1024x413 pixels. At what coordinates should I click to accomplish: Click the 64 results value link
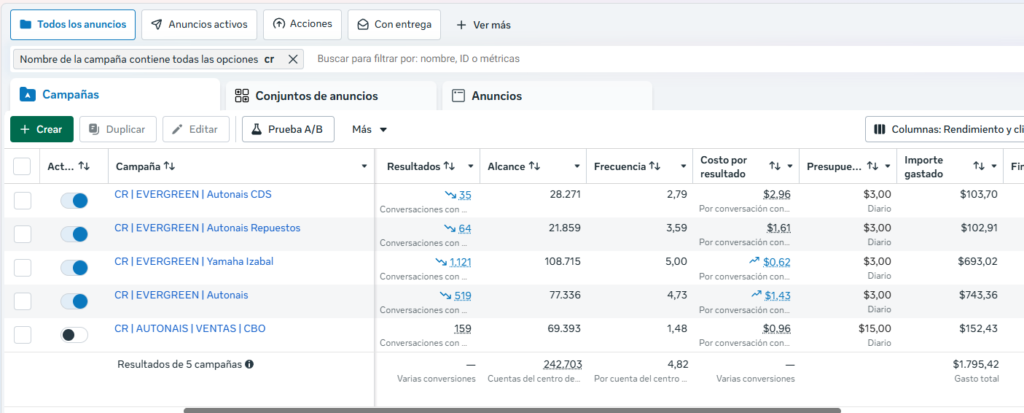pyautogui.click(x=465, y=228)
